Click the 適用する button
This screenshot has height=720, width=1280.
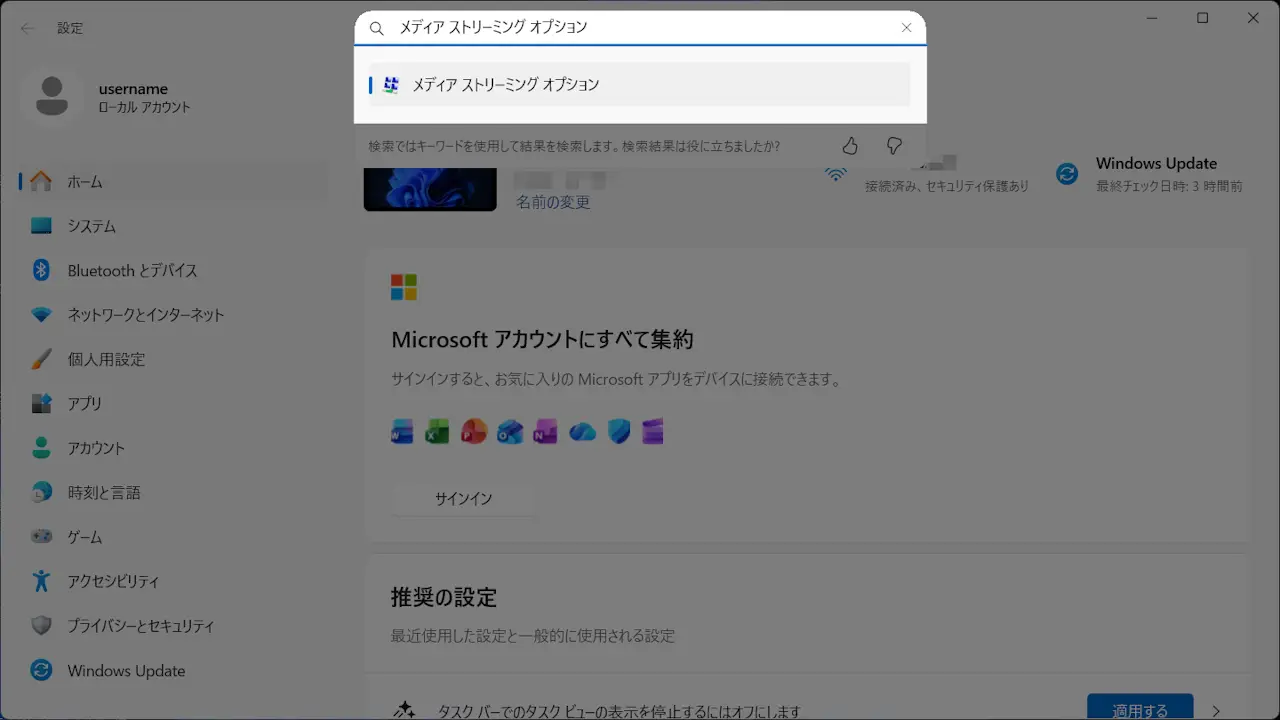tap(1139, 710)
